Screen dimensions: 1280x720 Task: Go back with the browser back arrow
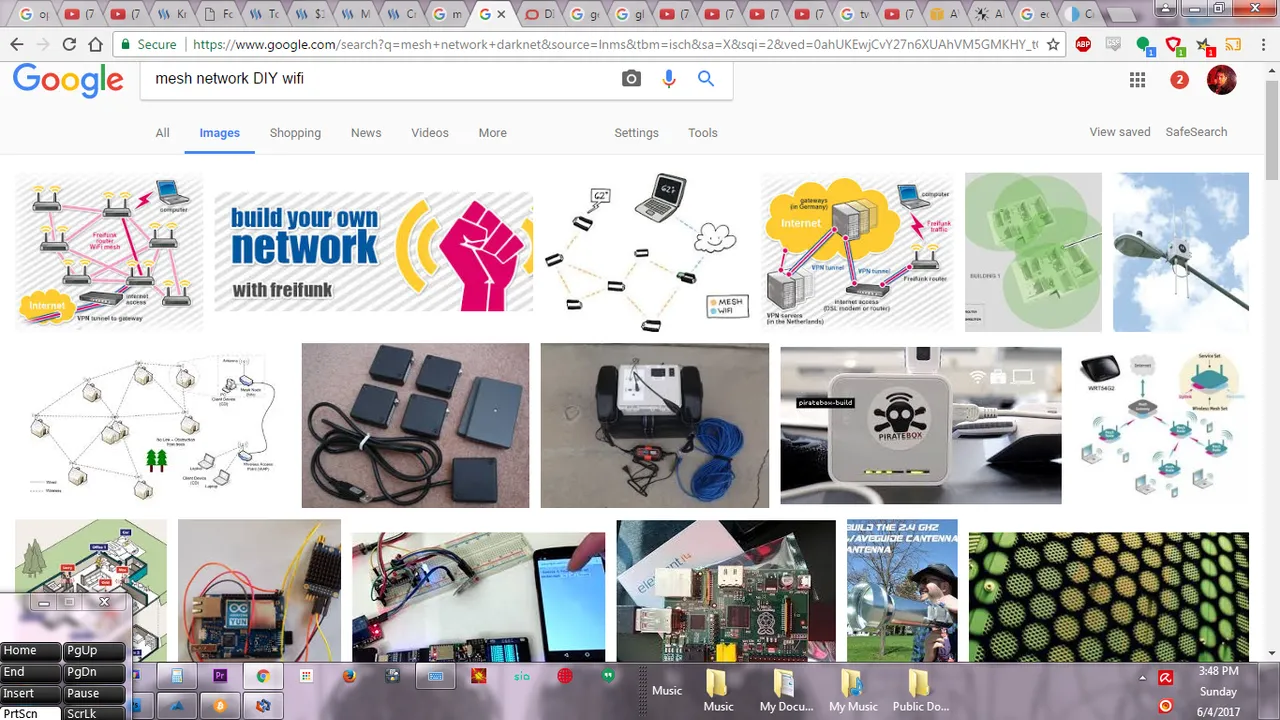click(x=17, y=44)
